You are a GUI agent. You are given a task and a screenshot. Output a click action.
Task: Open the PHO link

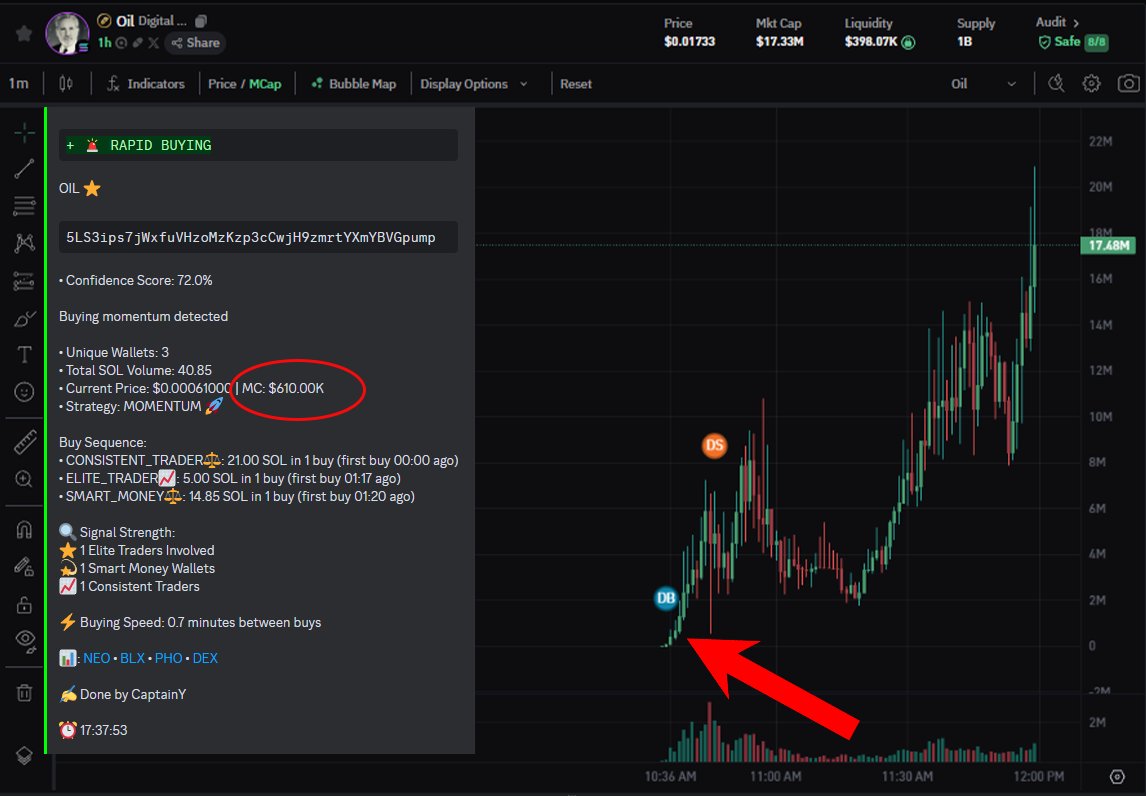pyautogui.click(x=168, y=659)
